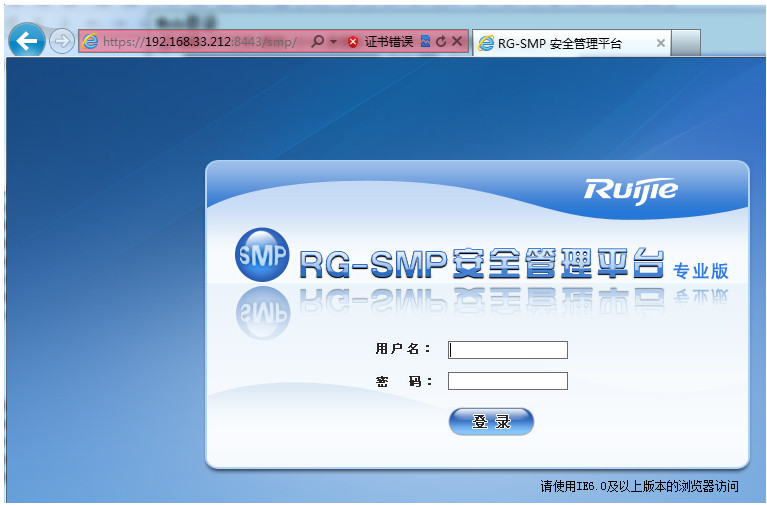Click the blue SMP sphere logo
The image size is (767, 505).
(x=263, y=254)
